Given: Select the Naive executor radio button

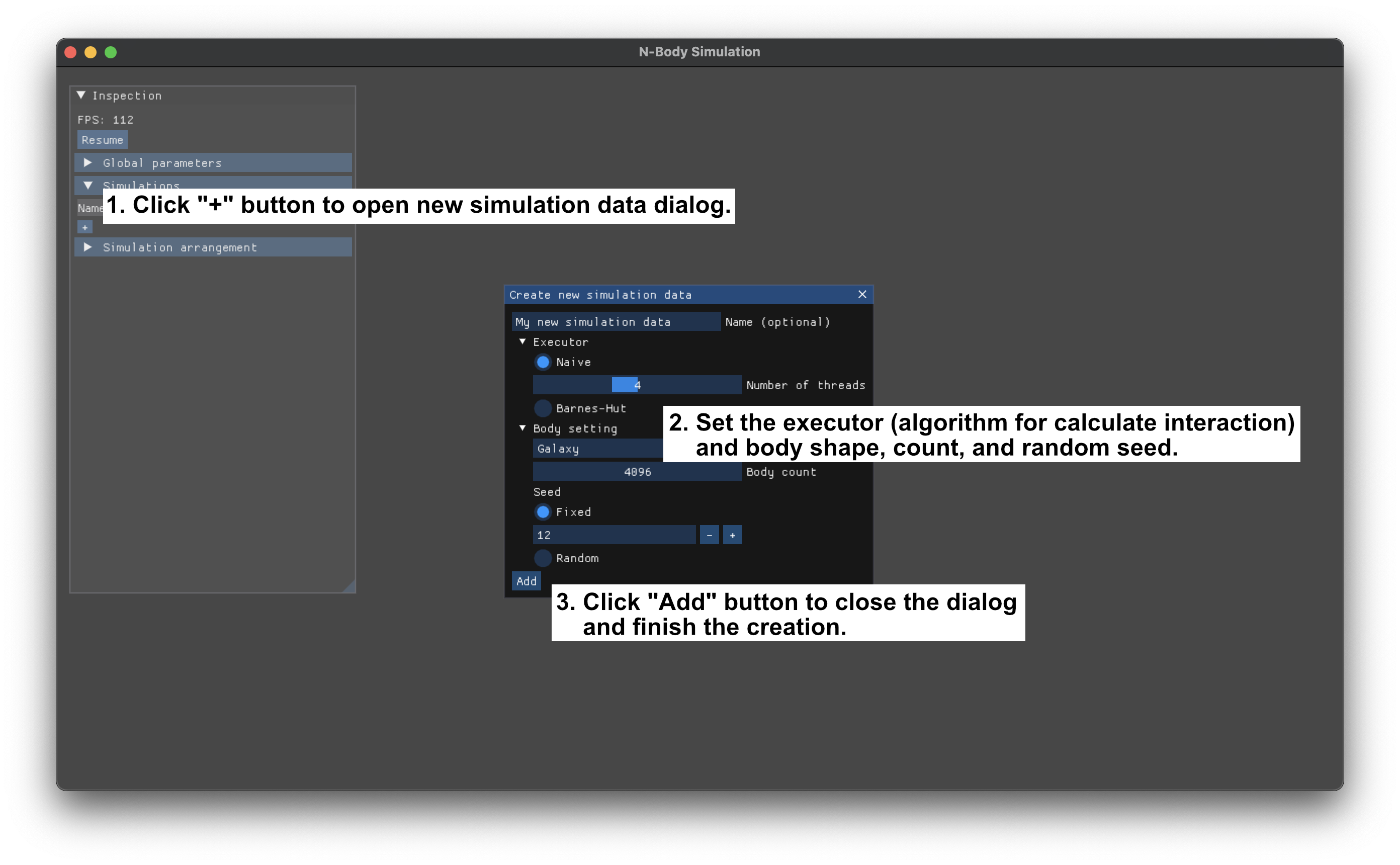Looking at the screenshot, I should (x=543, y=362).
